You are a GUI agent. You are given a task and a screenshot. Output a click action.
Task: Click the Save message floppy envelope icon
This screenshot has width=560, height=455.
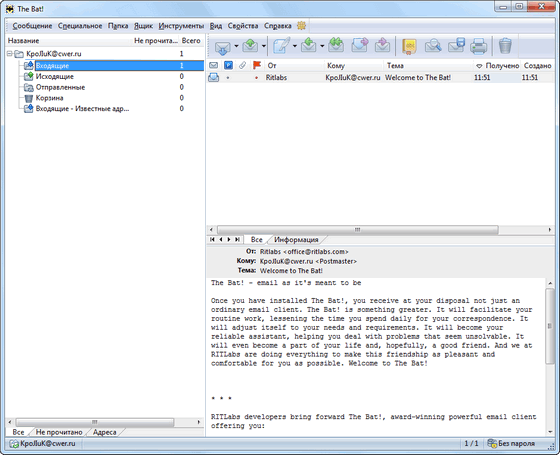[456, 46]
